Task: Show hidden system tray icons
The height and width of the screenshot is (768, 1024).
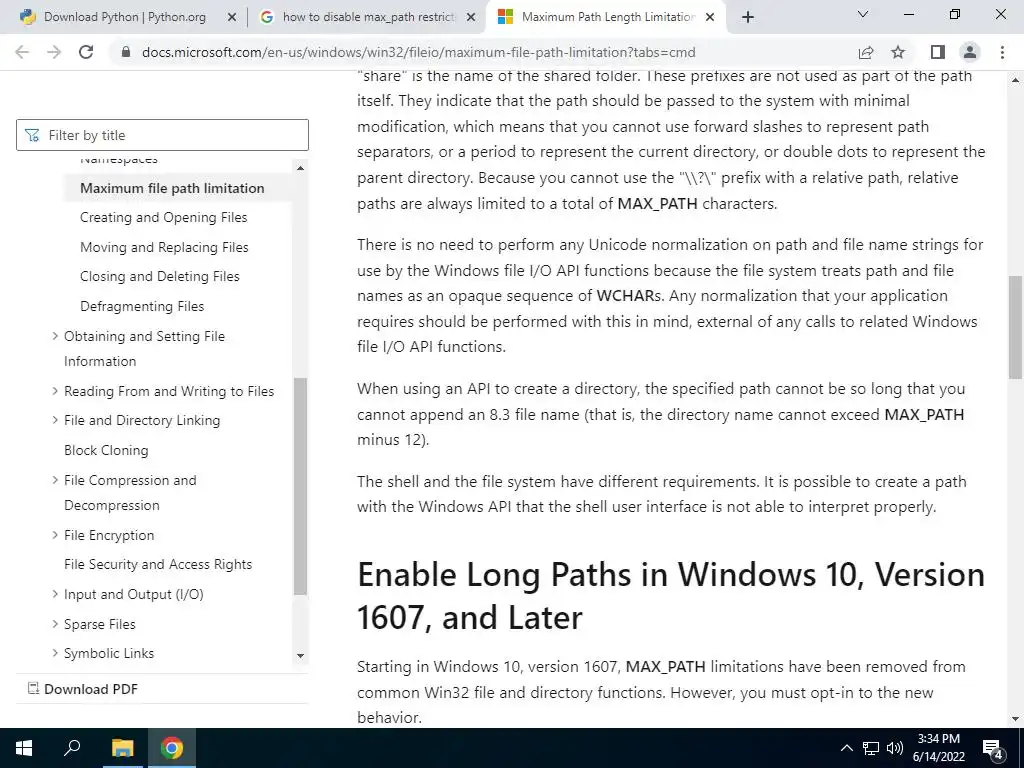Action: [846, 748]
